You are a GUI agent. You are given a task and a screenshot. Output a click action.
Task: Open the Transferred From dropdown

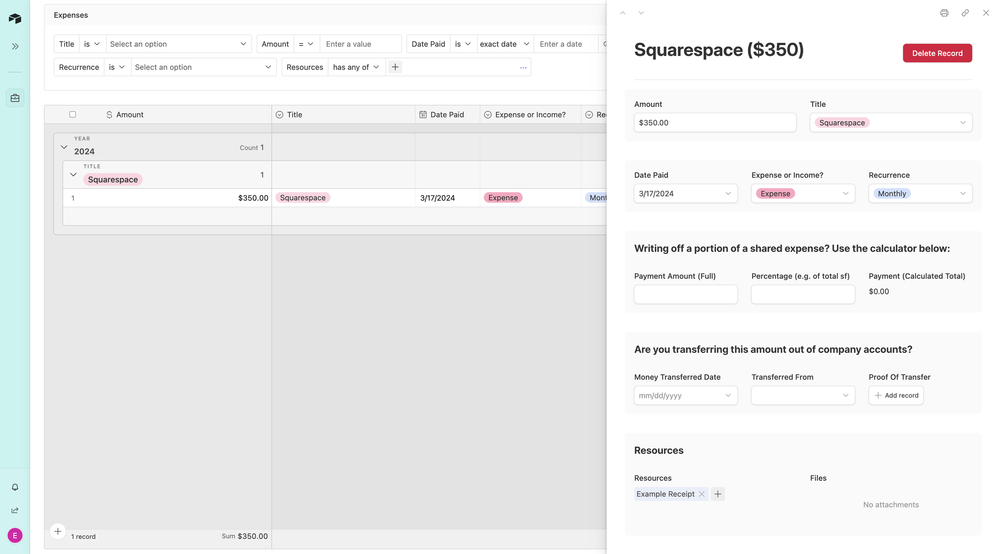[803, 395]
